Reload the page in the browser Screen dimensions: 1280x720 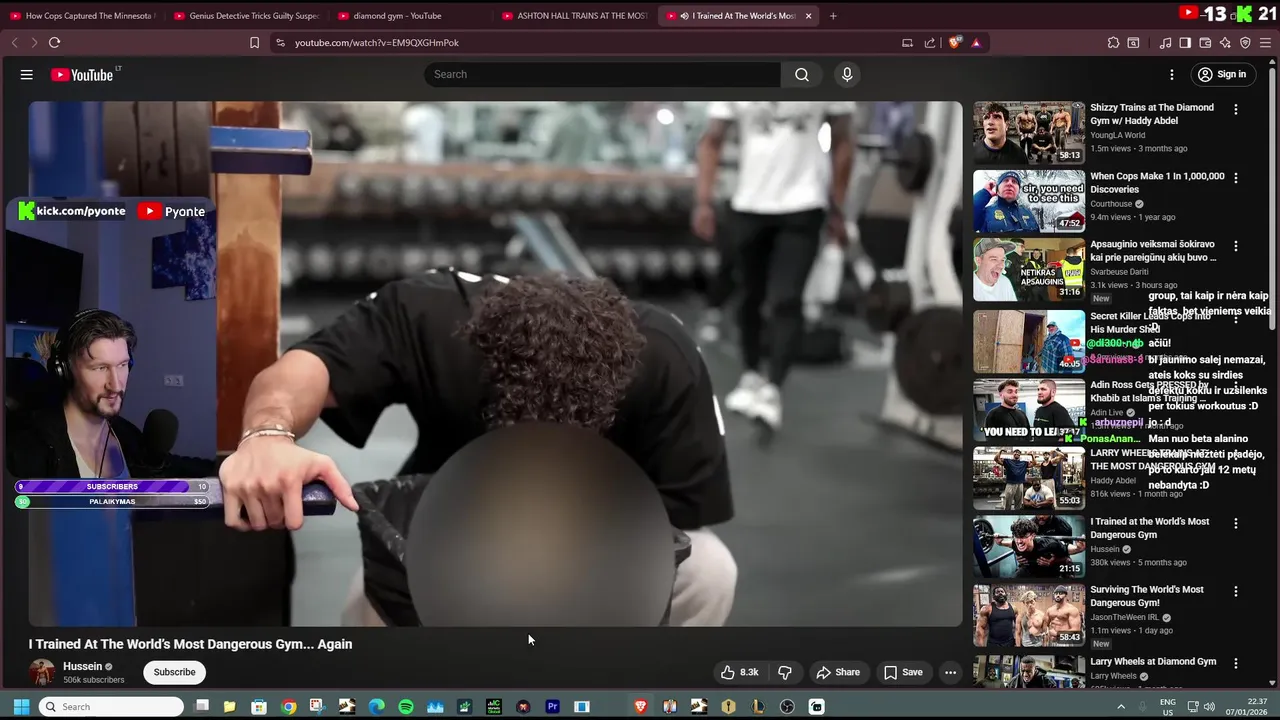click(x=54, y=43)
